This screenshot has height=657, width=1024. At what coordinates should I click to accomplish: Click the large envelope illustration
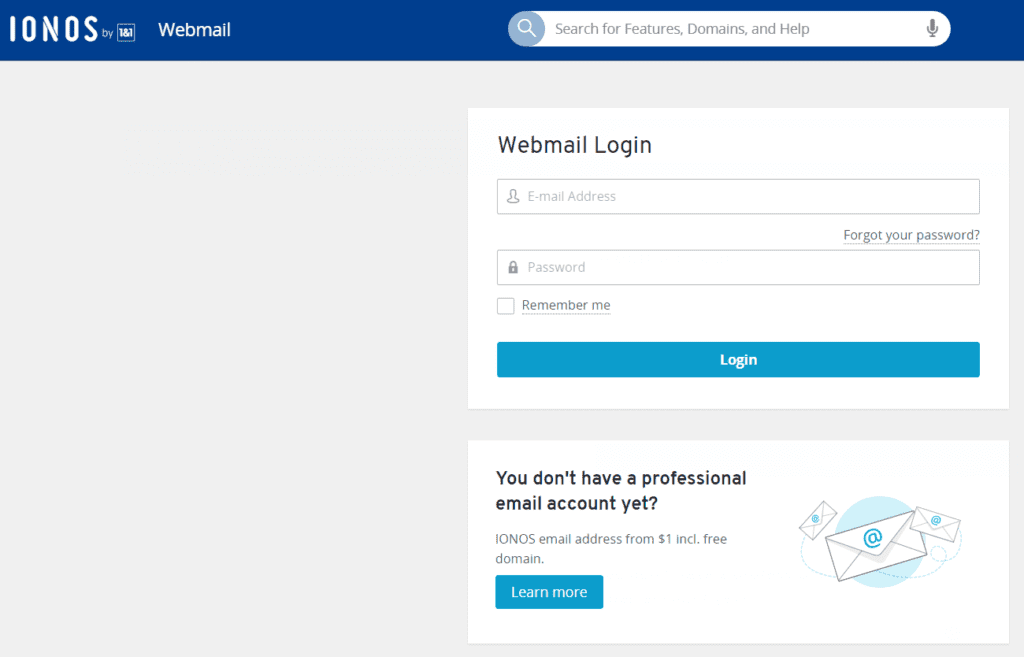tap(875, 545)
